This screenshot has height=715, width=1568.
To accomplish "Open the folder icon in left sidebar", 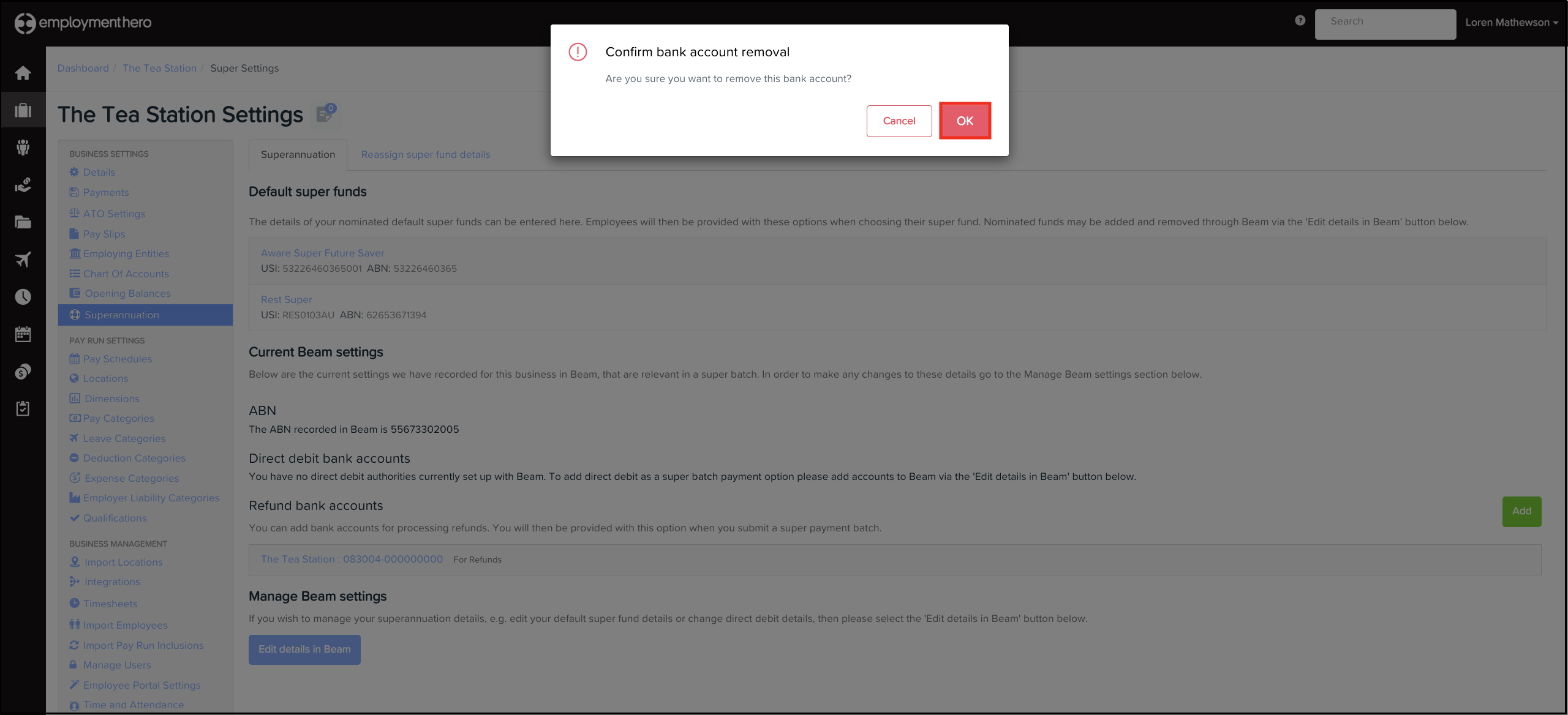I will [23, 222].
